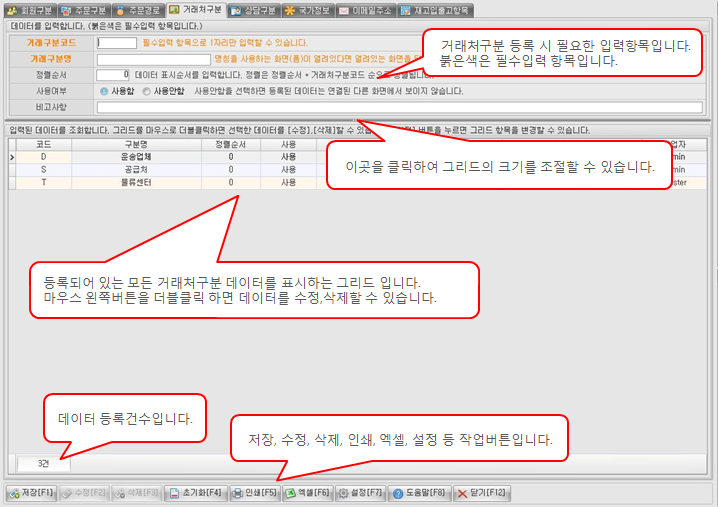Click the 3건 record count in status bar
The width and height of the screenshot is (718, 507).
click(44, 463)
